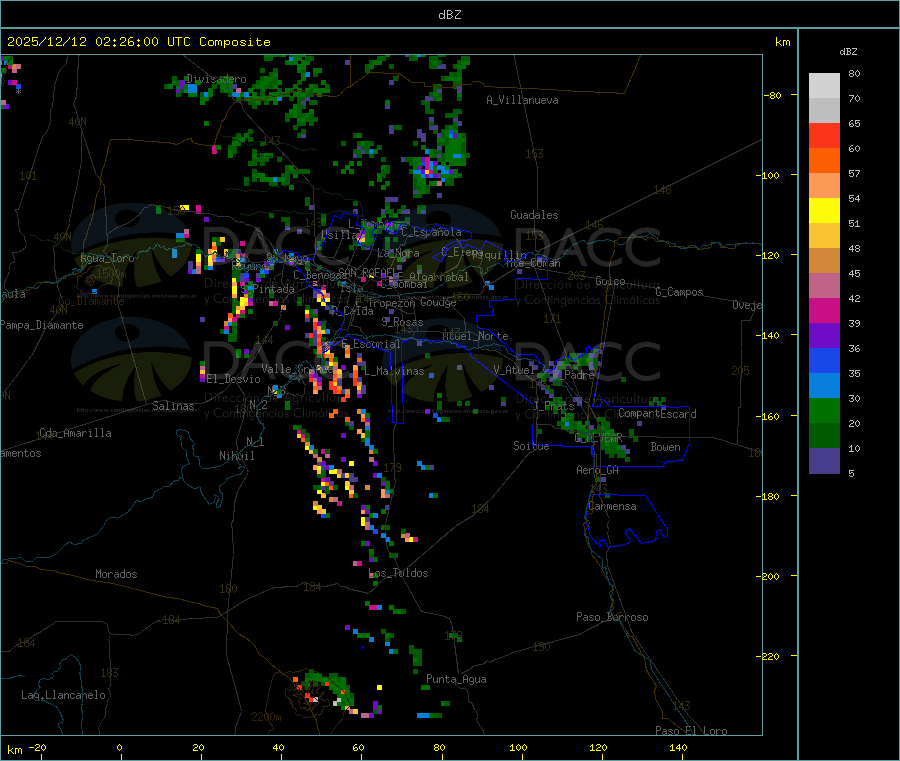Click the Goudge map label
Viewport: 900px width, 761px height.
coord(438,302)
